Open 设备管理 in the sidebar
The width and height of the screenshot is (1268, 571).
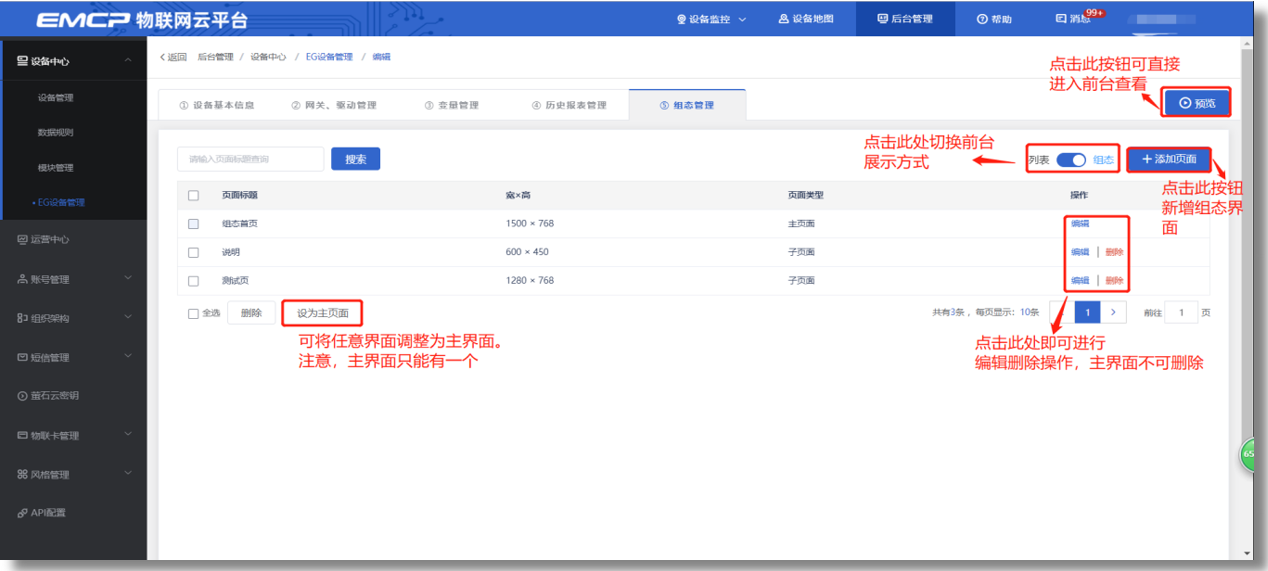pos(56,98)
